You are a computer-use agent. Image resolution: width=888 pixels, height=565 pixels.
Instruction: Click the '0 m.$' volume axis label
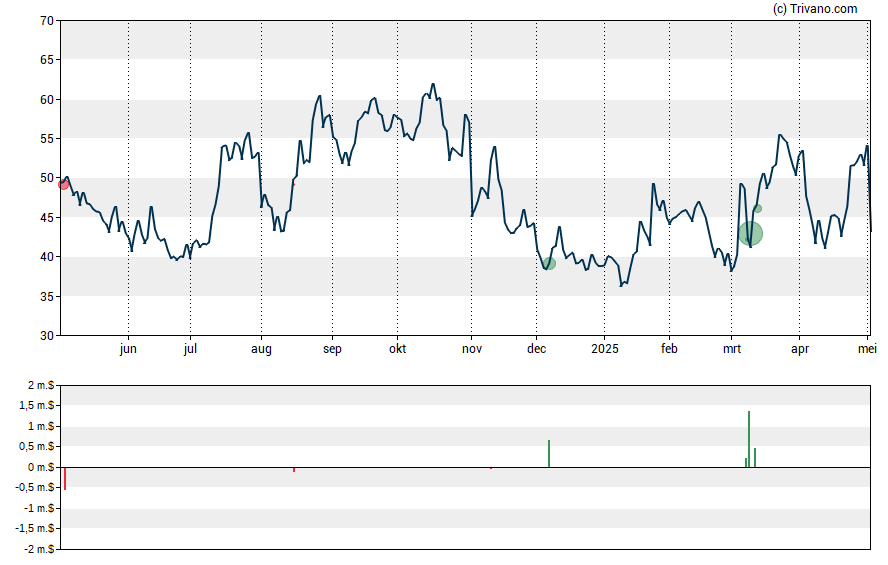pos(41,467)
